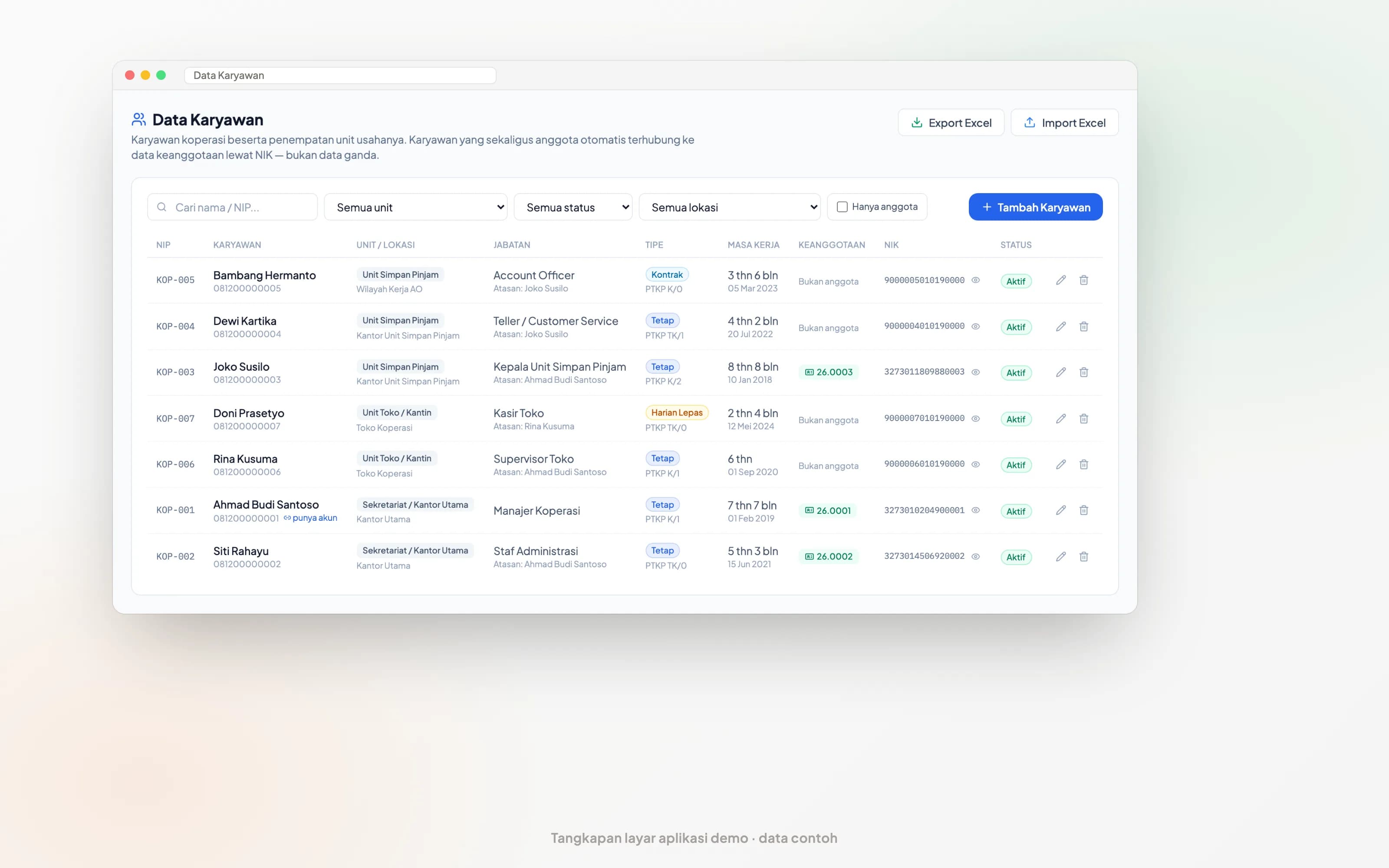Viewport: 1389px width, 868px height.
Task: Toggle NIK visibility for Dewi Kartika
Action: point(975,327)
